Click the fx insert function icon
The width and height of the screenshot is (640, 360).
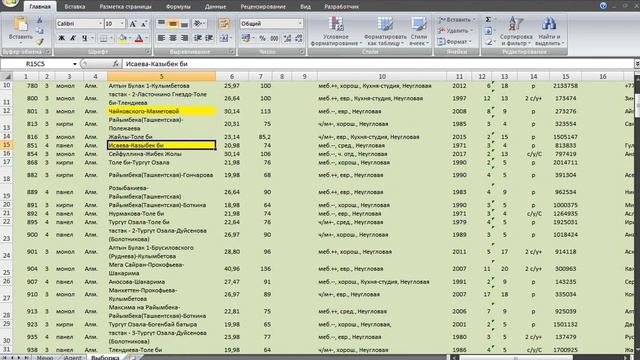click(116, 64)
